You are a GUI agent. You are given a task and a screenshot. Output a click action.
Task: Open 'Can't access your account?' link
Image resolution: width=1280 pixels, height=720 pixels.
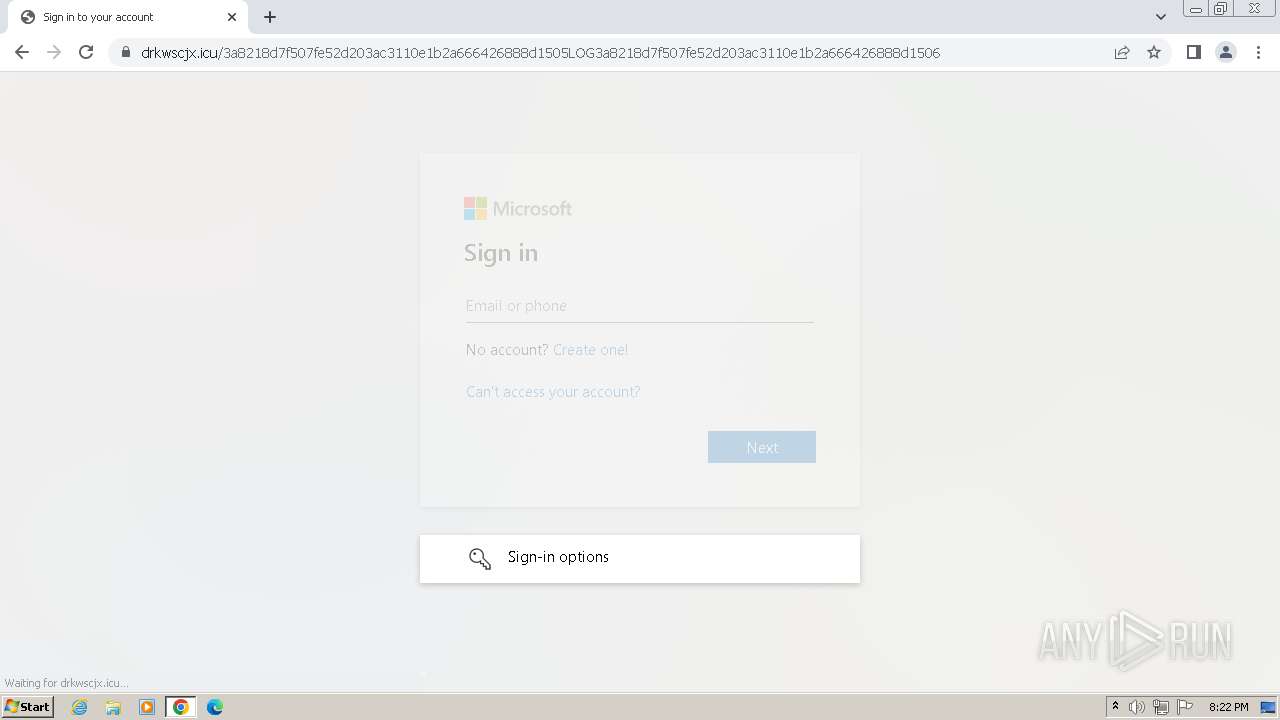point(553,392)
